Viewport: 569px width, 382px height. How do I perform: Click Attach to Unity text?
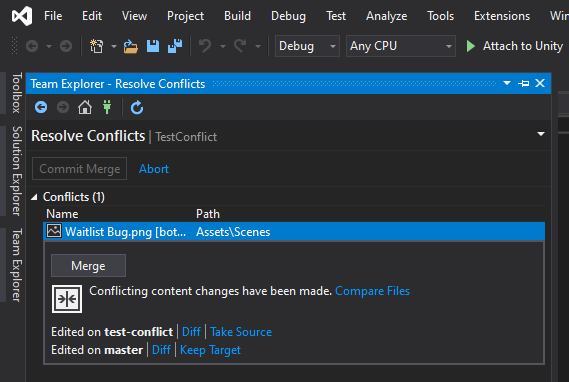point(523,46)
